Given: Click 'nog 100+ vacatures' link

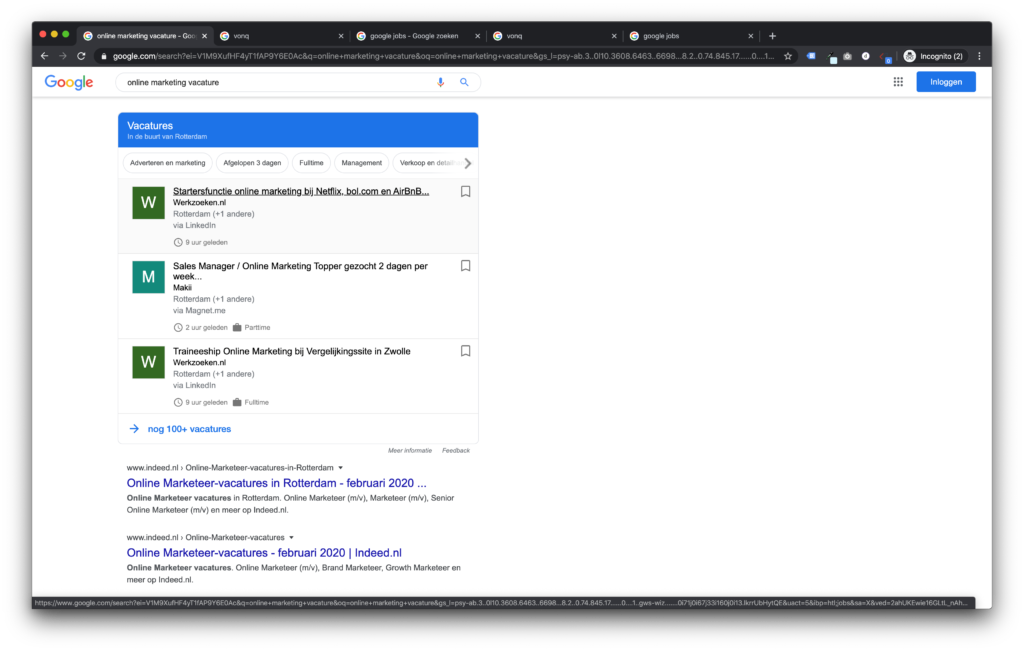Looking at the screenshot, I should (189, 429).
